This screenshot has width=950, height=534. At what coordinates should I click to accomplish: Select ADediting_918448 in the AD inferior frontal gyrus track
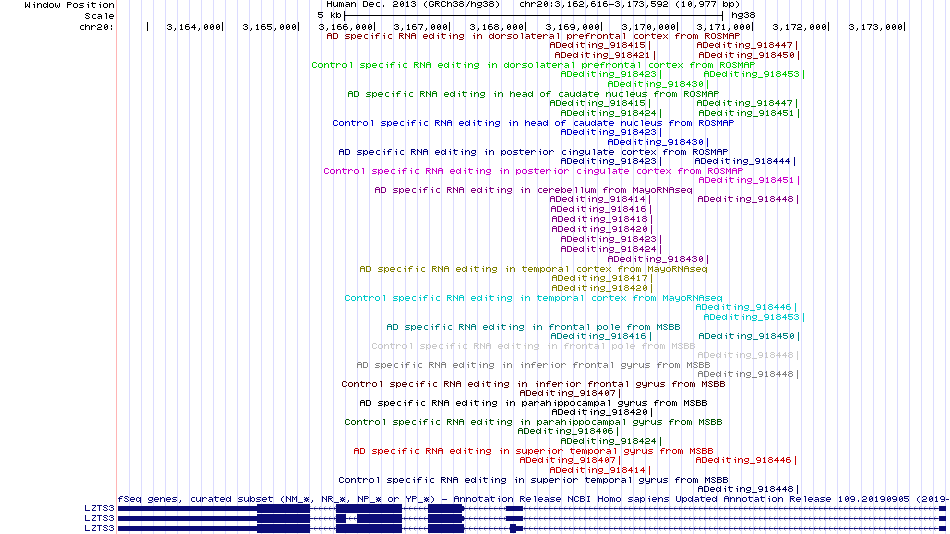[748, 374]
